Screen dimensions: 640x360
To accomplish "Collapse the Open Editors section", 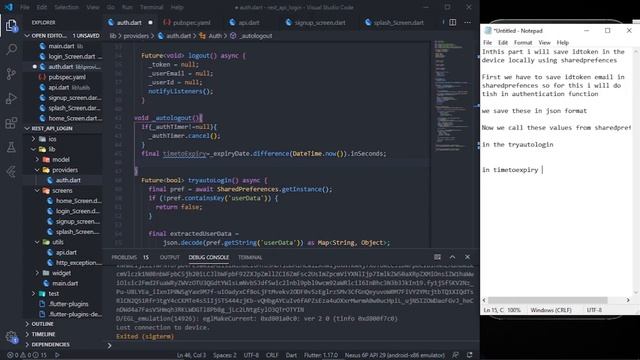I will click(x=62, y=36).
